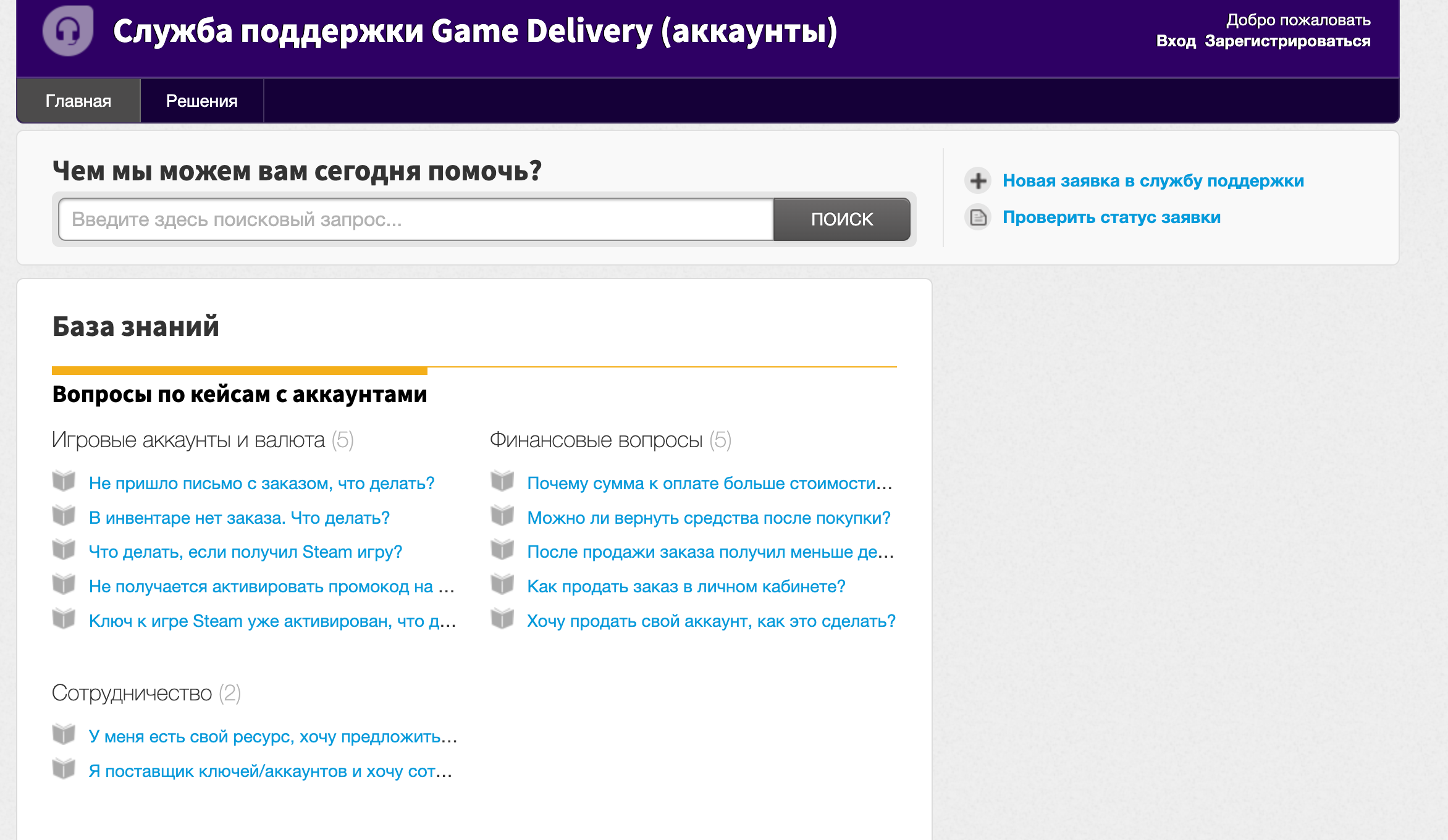Open article 'Ключ к игре Steam уже активирован'

[x=272, y=621]
